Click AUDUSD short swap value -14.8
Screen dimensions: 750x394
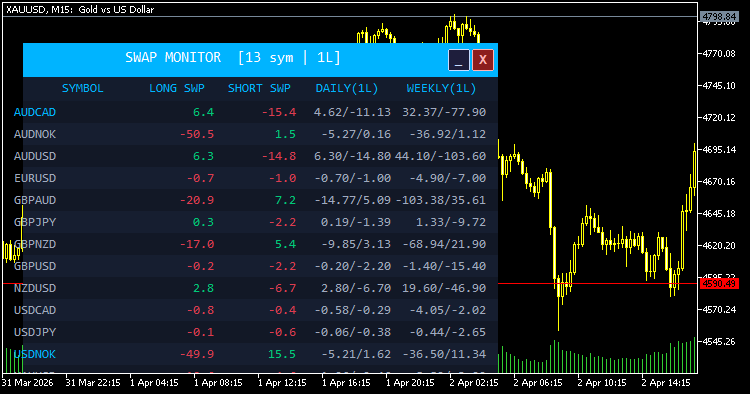[x=279, y=156]
